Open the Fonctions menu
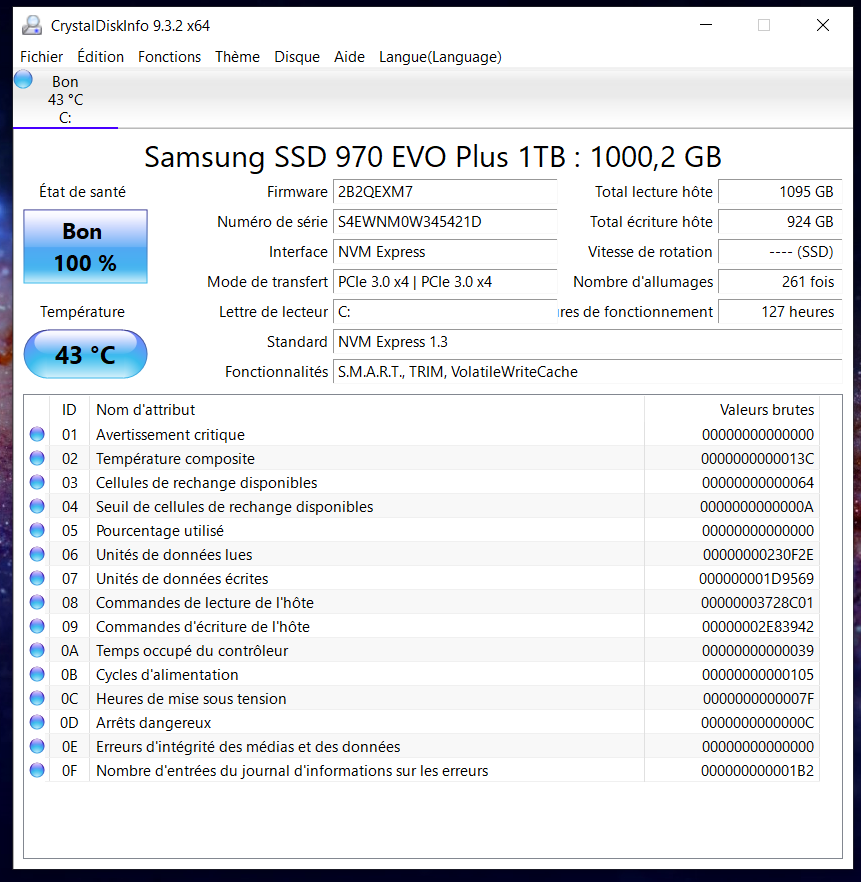 tap(169, 57)
